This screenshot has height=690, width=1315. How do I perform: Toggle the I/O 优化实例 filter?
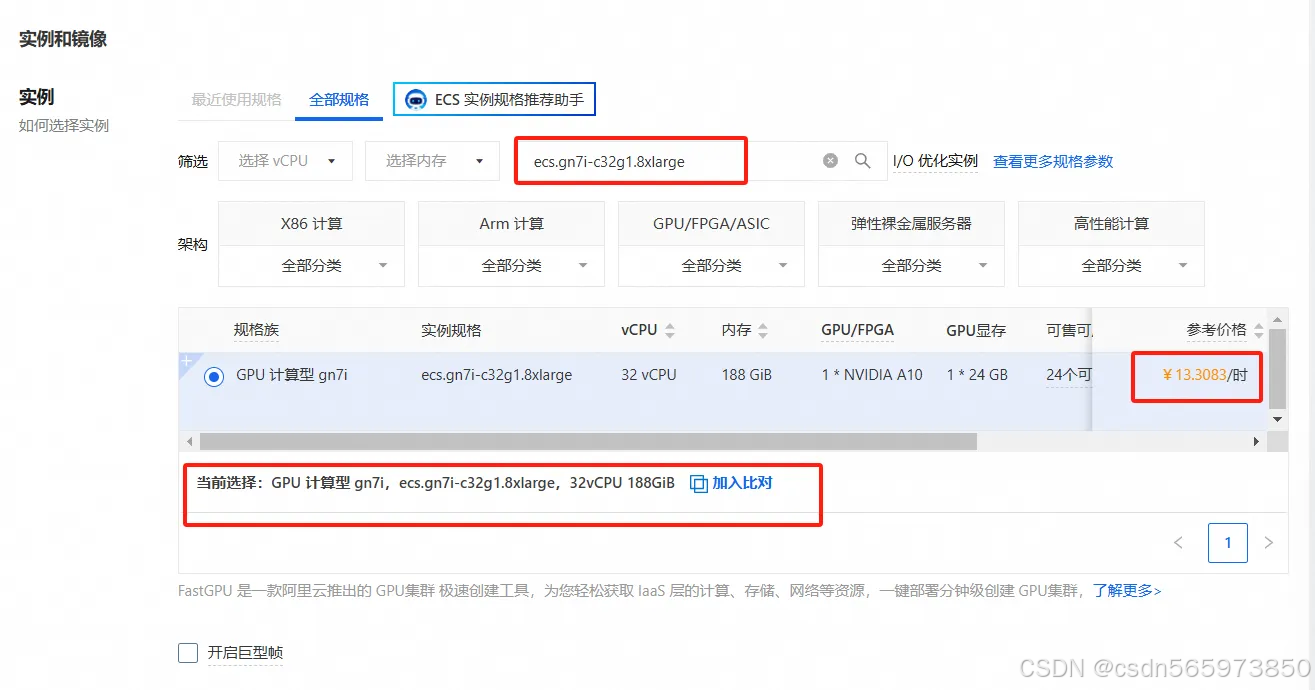pos(935,159)
